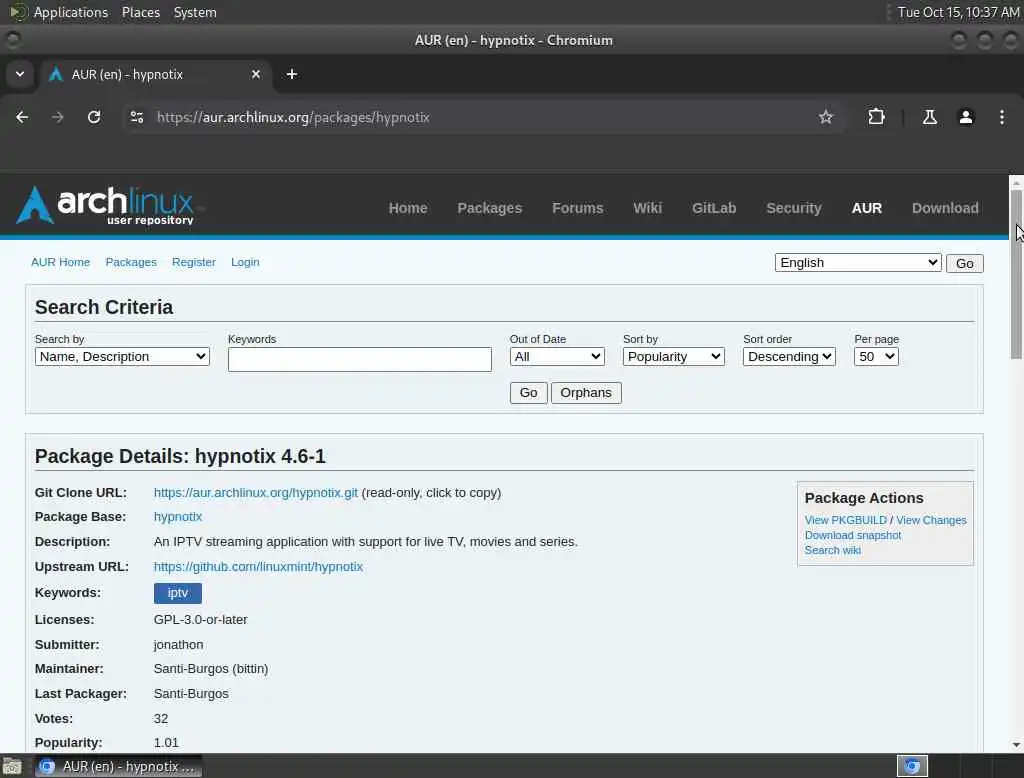
Task: Open a new tab with plus icon
Action: pyautogui.click(x=292, y=74)
